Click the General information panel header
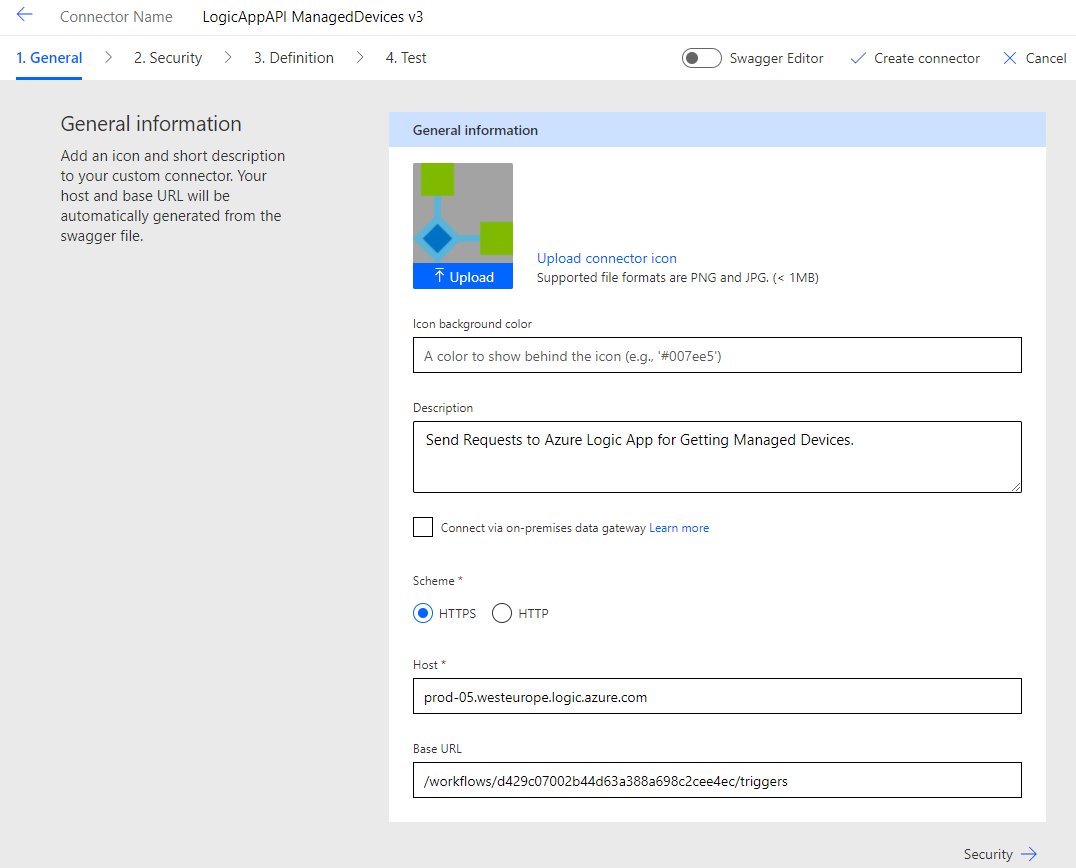 pyautogui.click(x=717, y=130)
